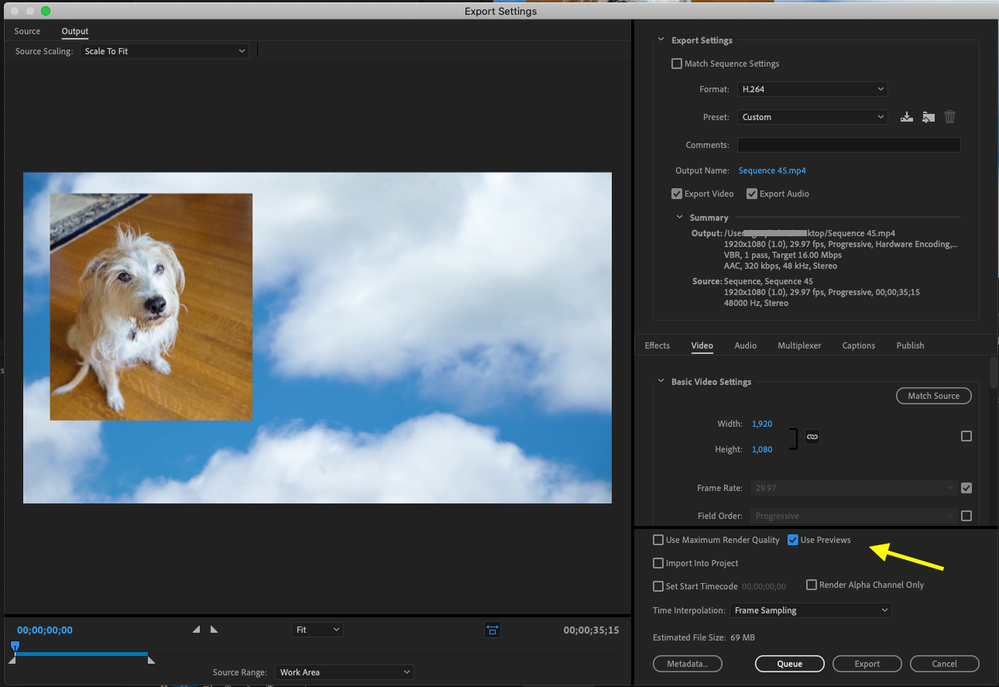The width and height of the screenshot is (999, 687).
Task: Save a new export preset
Action: (906, 117)
